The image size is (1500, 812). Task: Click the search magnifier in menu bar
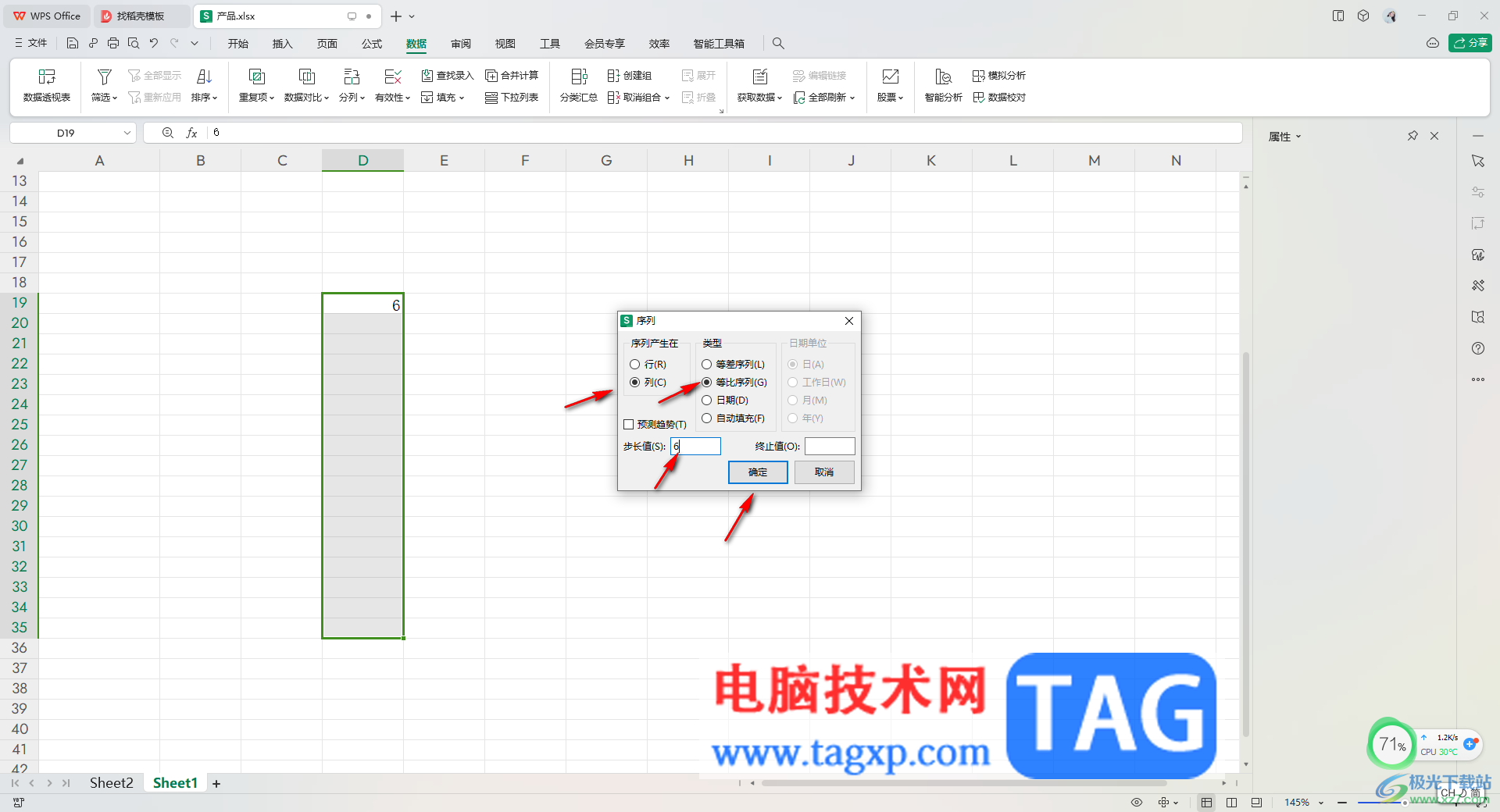coord(778,44)
